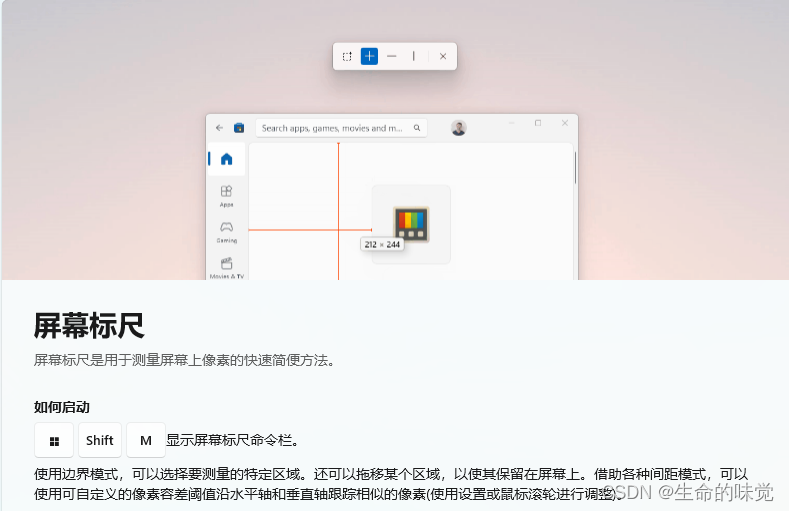Maximize the Store window
The image size is (789, 511).
click(538, 123)
